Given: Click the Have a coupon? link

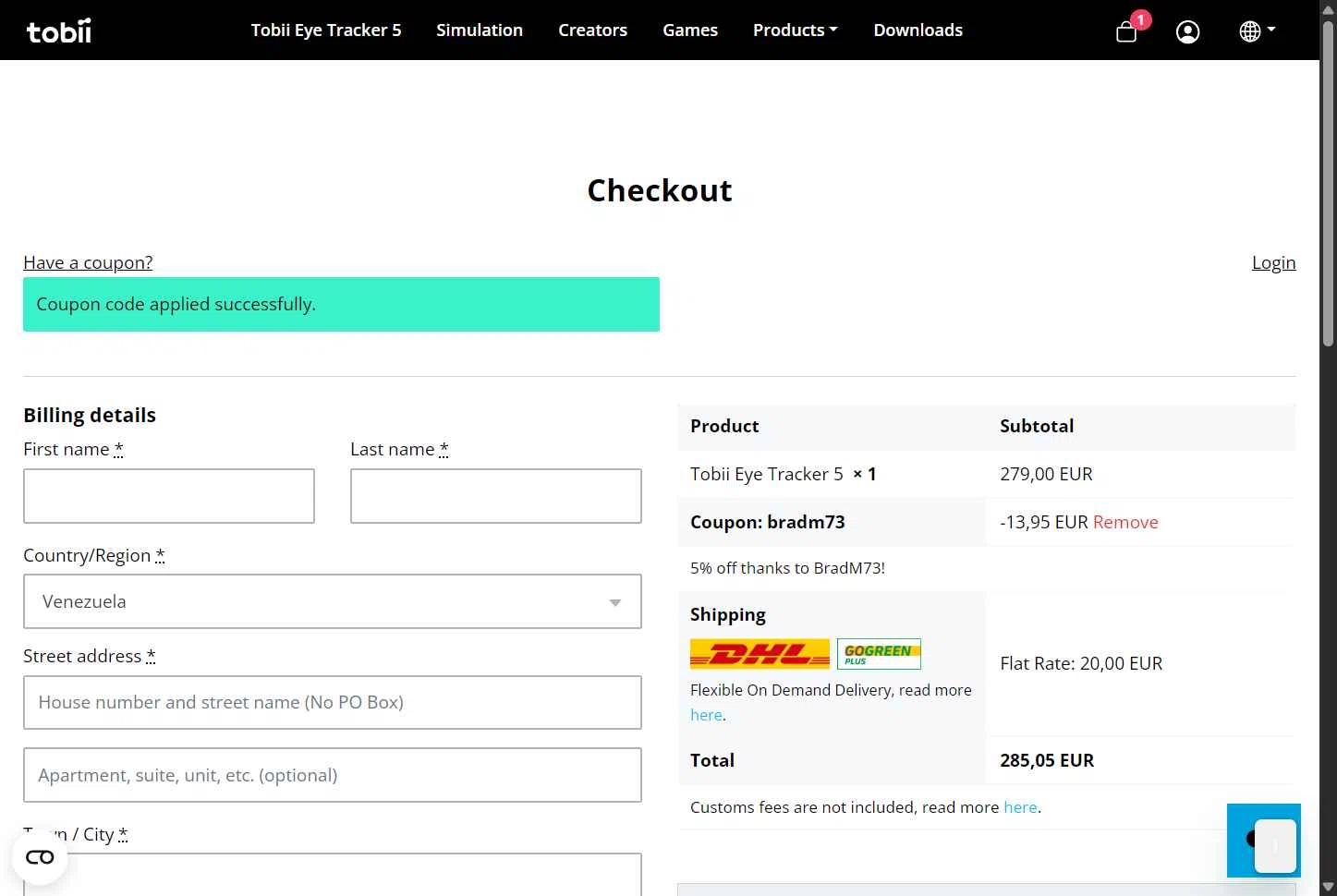Looking at the screenshot, I should coord(88,262).
